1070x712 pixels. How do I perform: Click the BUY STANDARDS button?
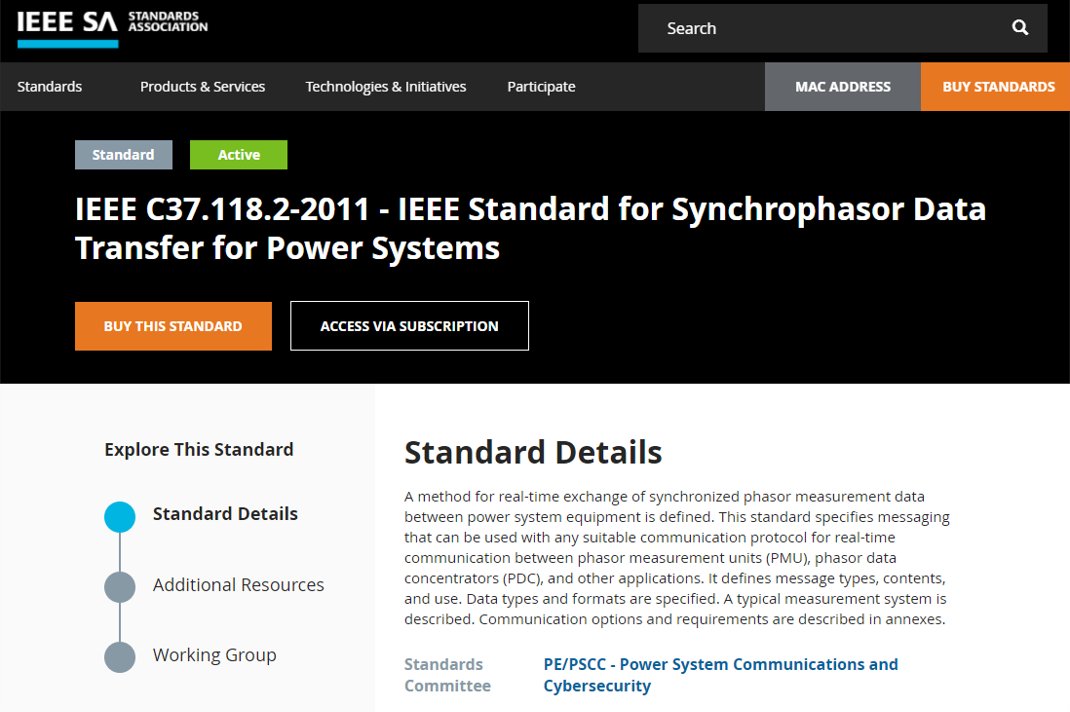pos(998,87)
